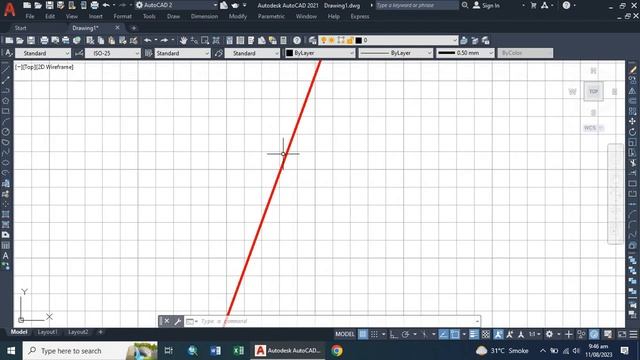
Task: Add a new drawing tab with plus
Action: [x=133, y=28]
